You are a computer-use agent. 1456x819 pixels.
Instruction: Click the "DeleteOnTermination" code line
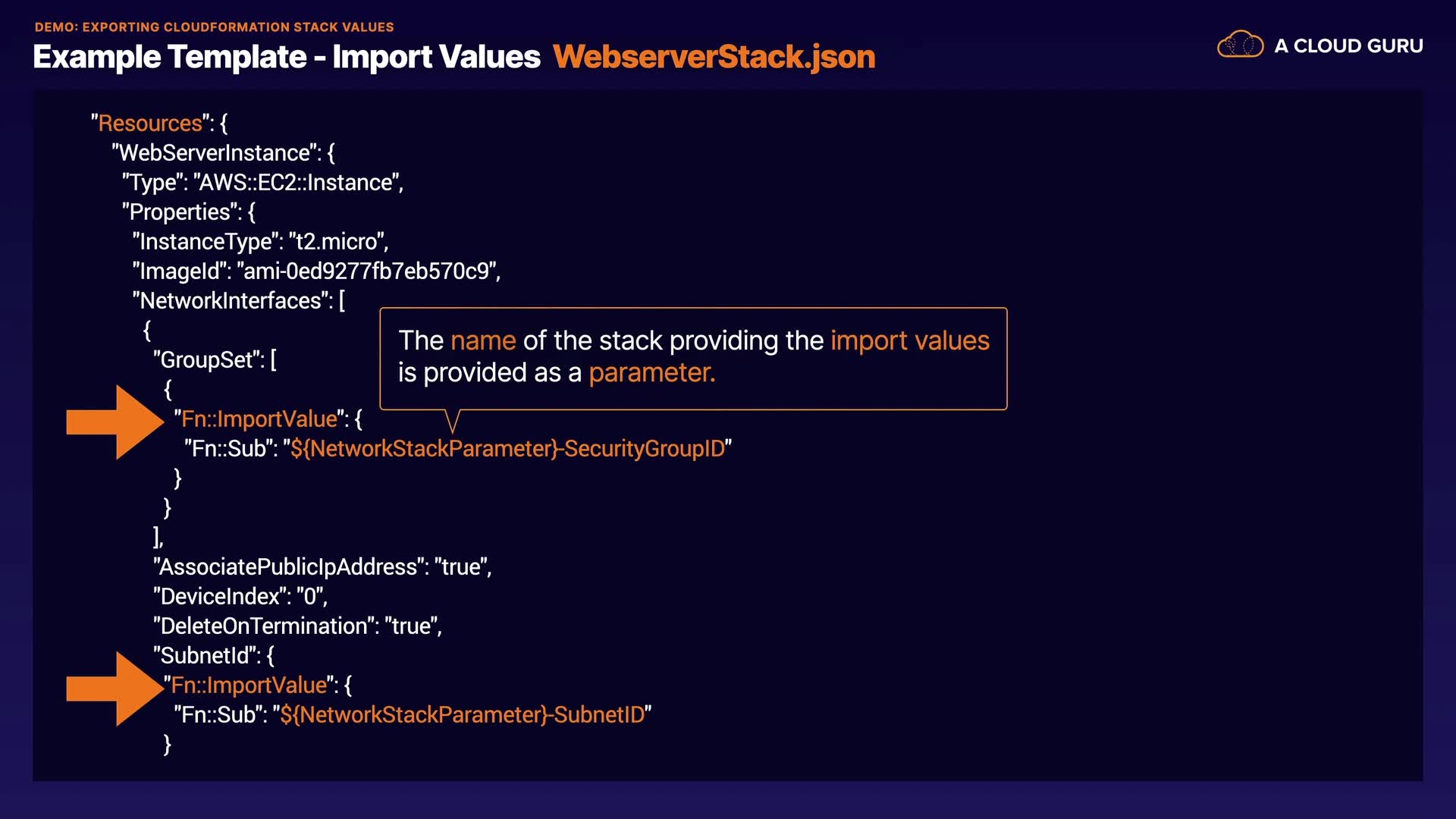pyautogui.click(x=297, y=626)
